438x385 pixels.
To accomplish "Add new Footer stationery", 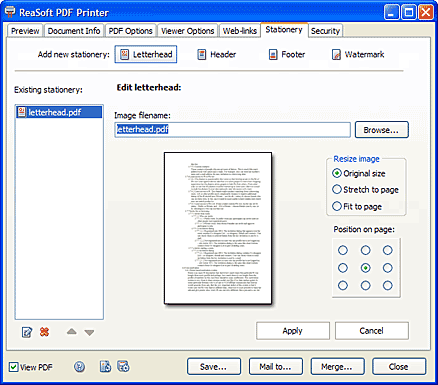I will click(x=287, y=54).
